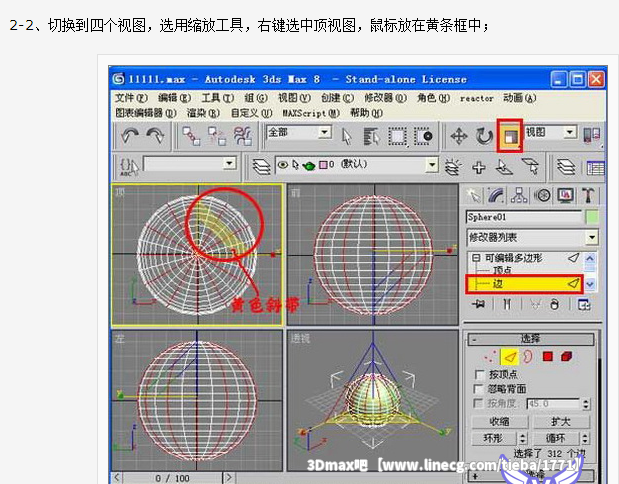Choose the Select Object arrow tool
This screenshot has width=619, height=484.
[347, 137]
